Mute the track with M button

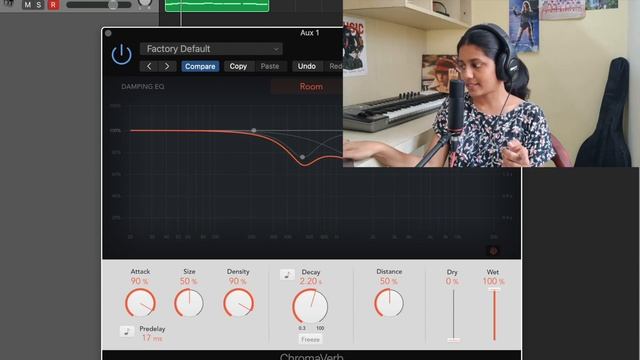click(x=27, y=5)
